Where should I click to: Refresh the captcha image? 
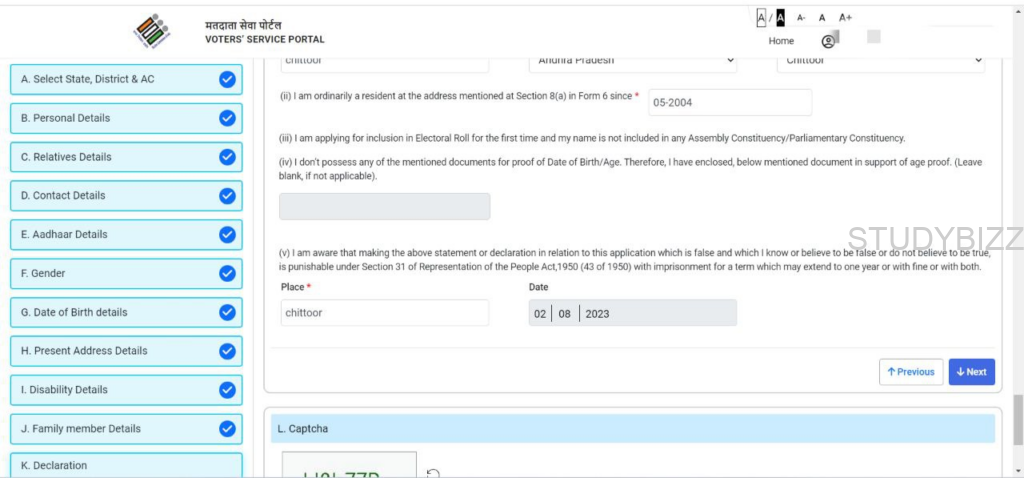[x=433, y=473]
